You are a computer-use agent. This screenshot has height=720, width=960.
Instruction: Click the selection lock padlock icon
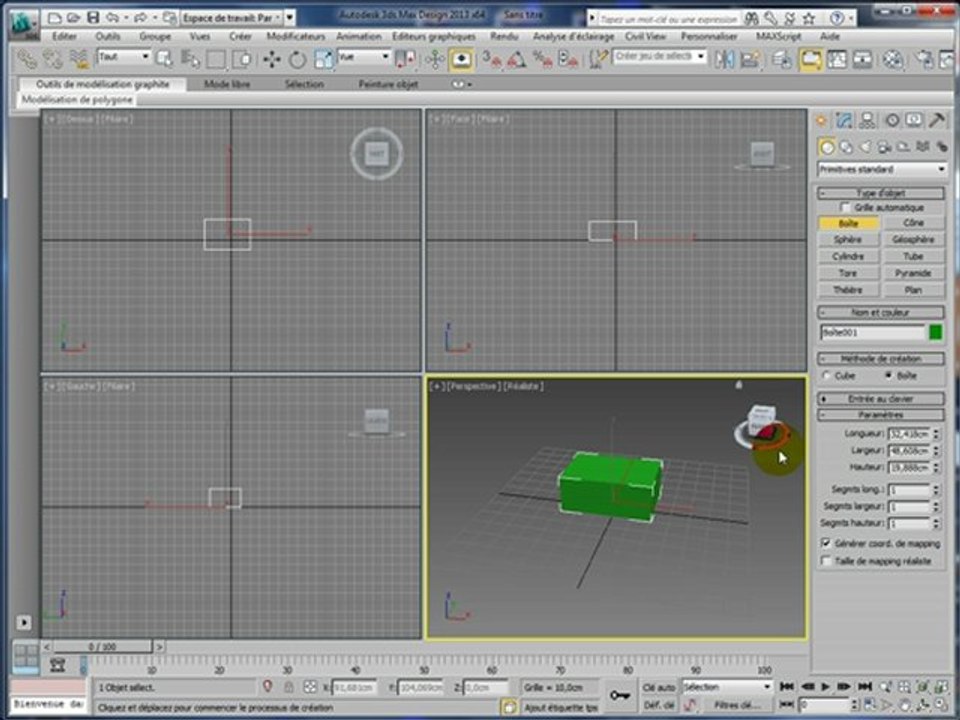point(288,687)
